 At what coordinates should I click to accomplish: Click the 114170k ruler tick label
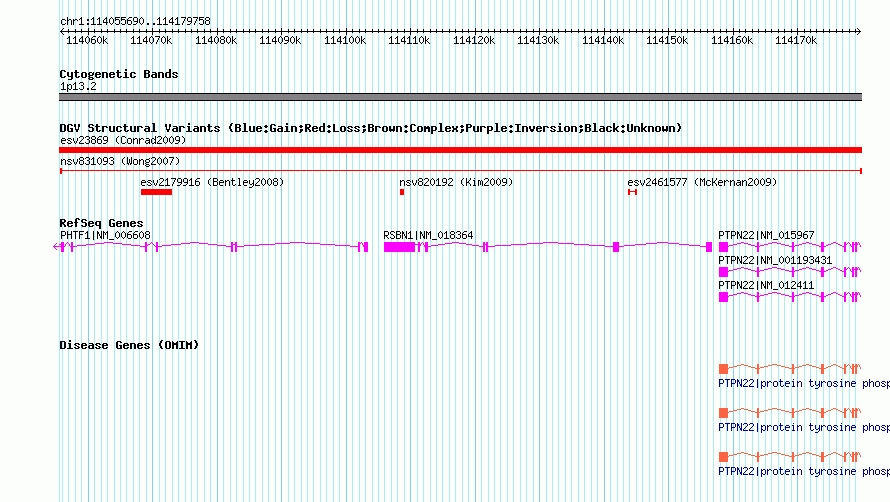[x=796, y=40]
